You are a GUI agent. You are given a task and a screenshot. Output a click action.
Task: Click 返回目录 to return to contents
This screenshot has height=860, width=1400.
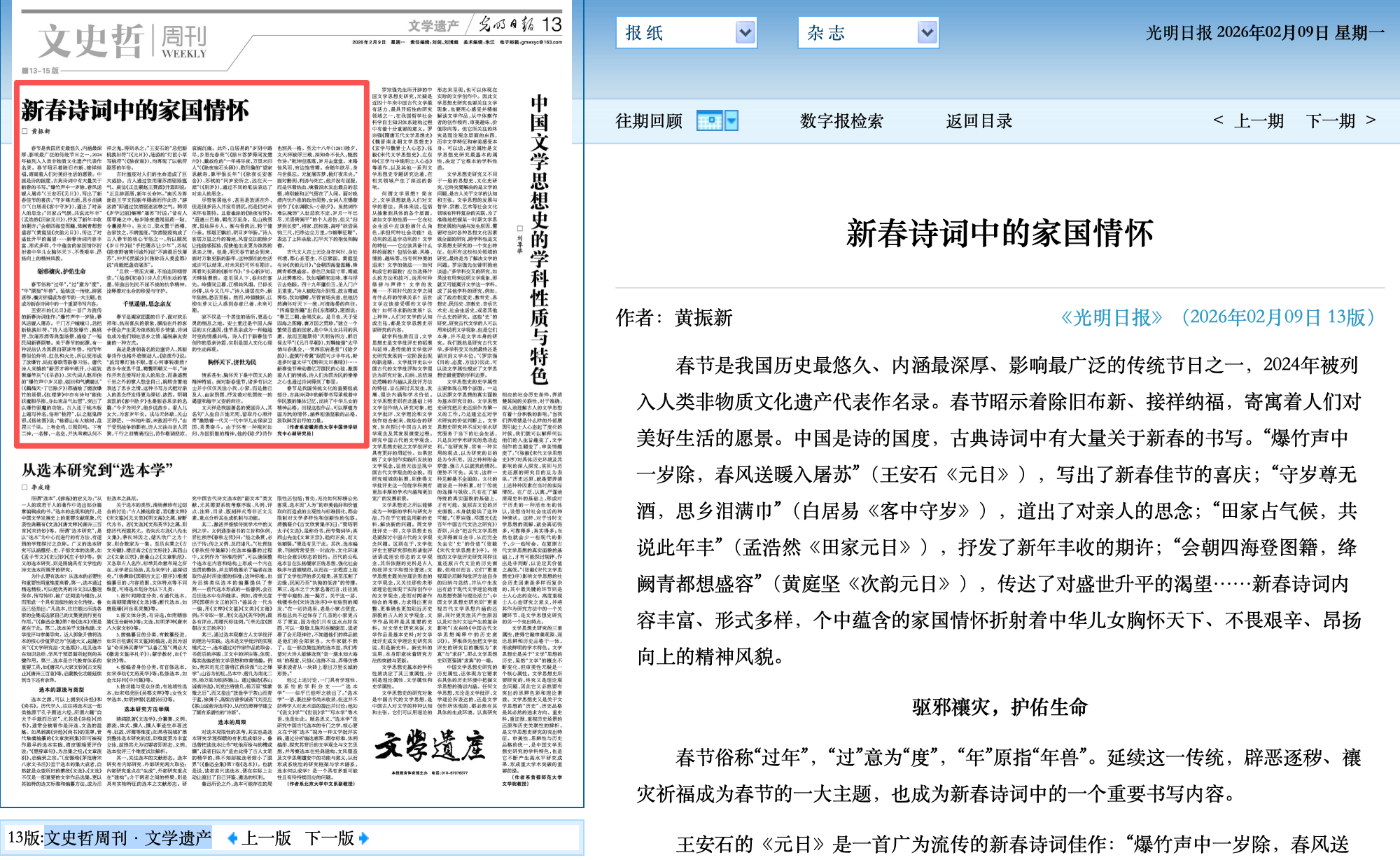[979, 121]
